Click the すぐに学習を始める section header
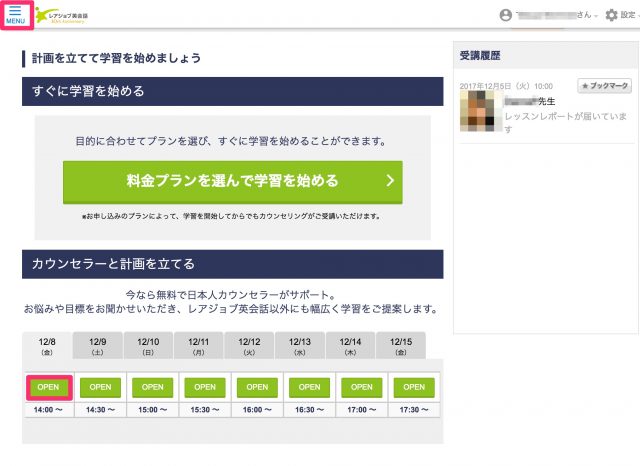Viewport: 640px width, 466px height. (x=233, y=91)
